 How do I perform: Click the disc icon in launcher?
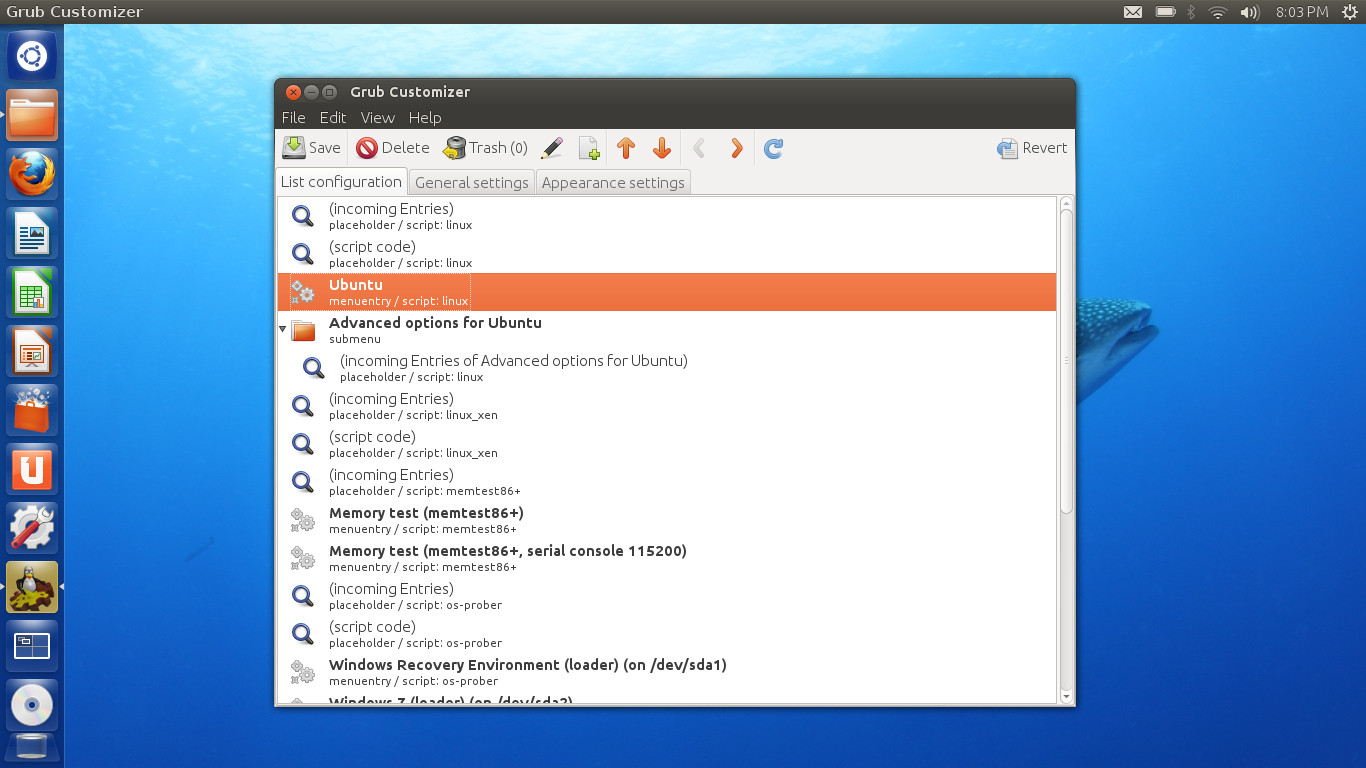pyautogui.click(x=32, y=705)
